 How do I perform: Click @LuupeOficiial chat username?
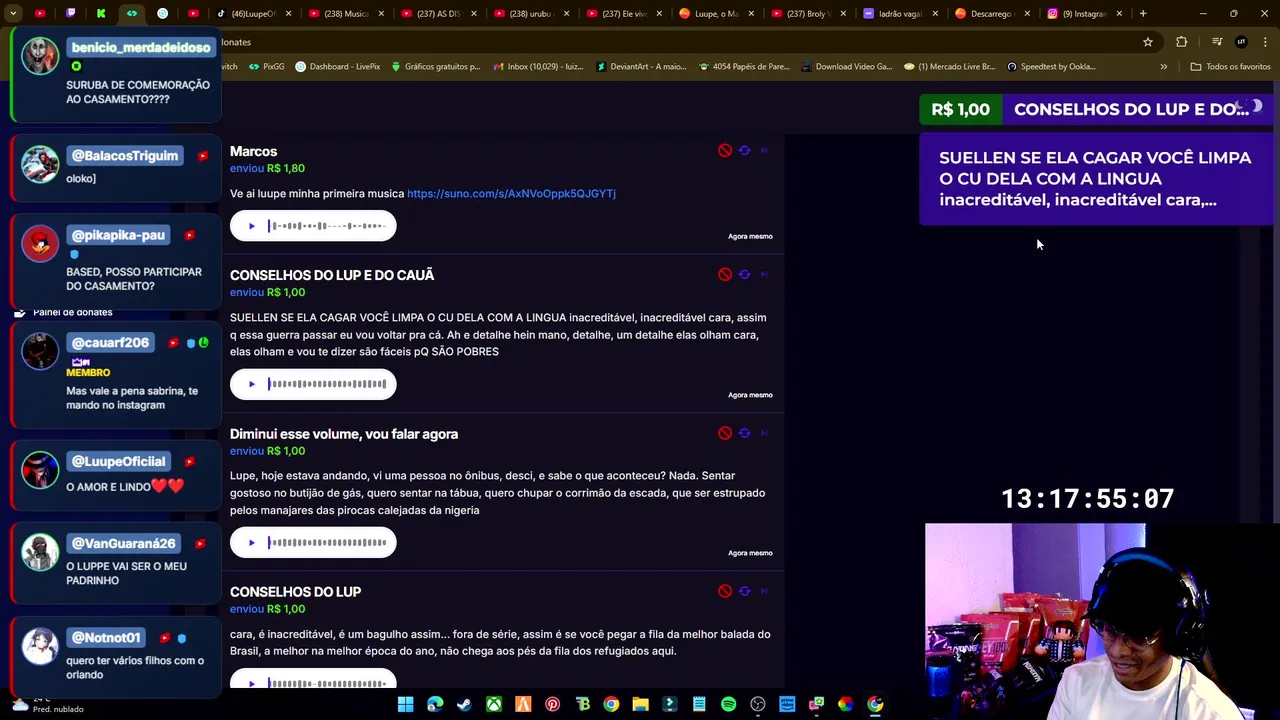tap(118, 462)
